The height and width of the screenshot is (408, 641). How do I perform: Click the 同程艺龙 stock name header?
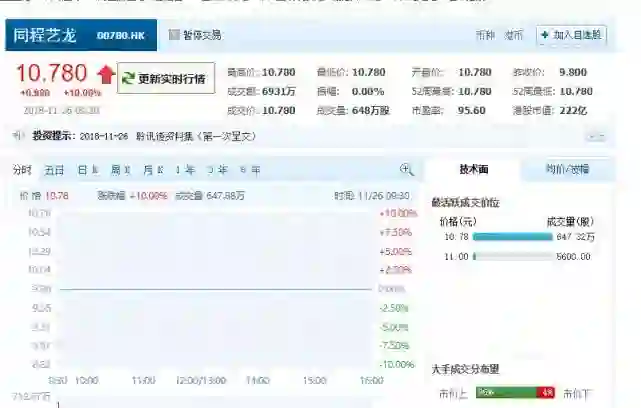click(45, 35)
